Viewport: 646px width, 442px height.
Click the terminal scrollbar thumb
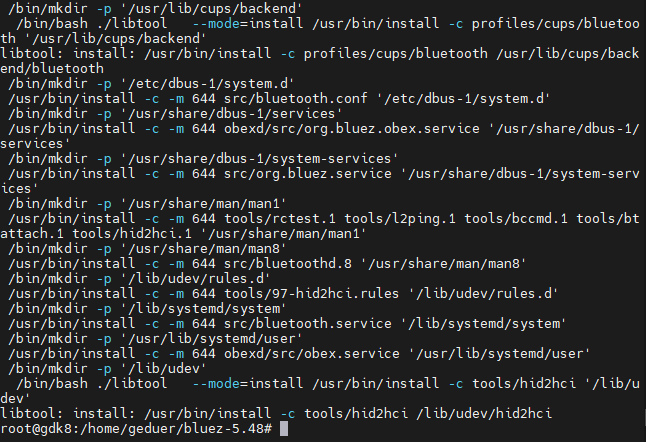tap(645, 417)
